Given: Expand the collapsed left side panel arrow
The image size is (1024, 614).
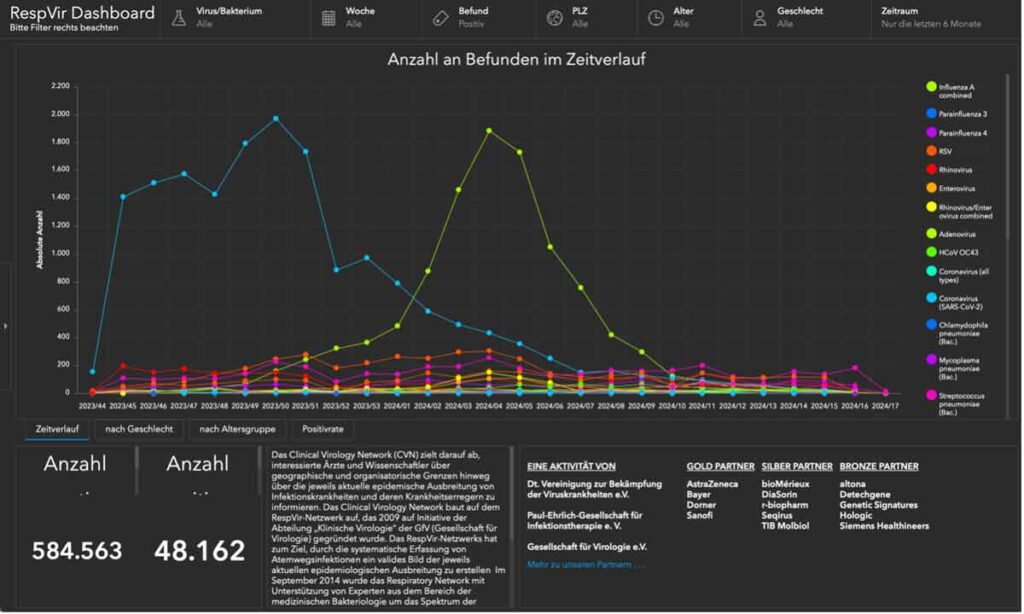Looking at the screenshot, I should point(5,325).
